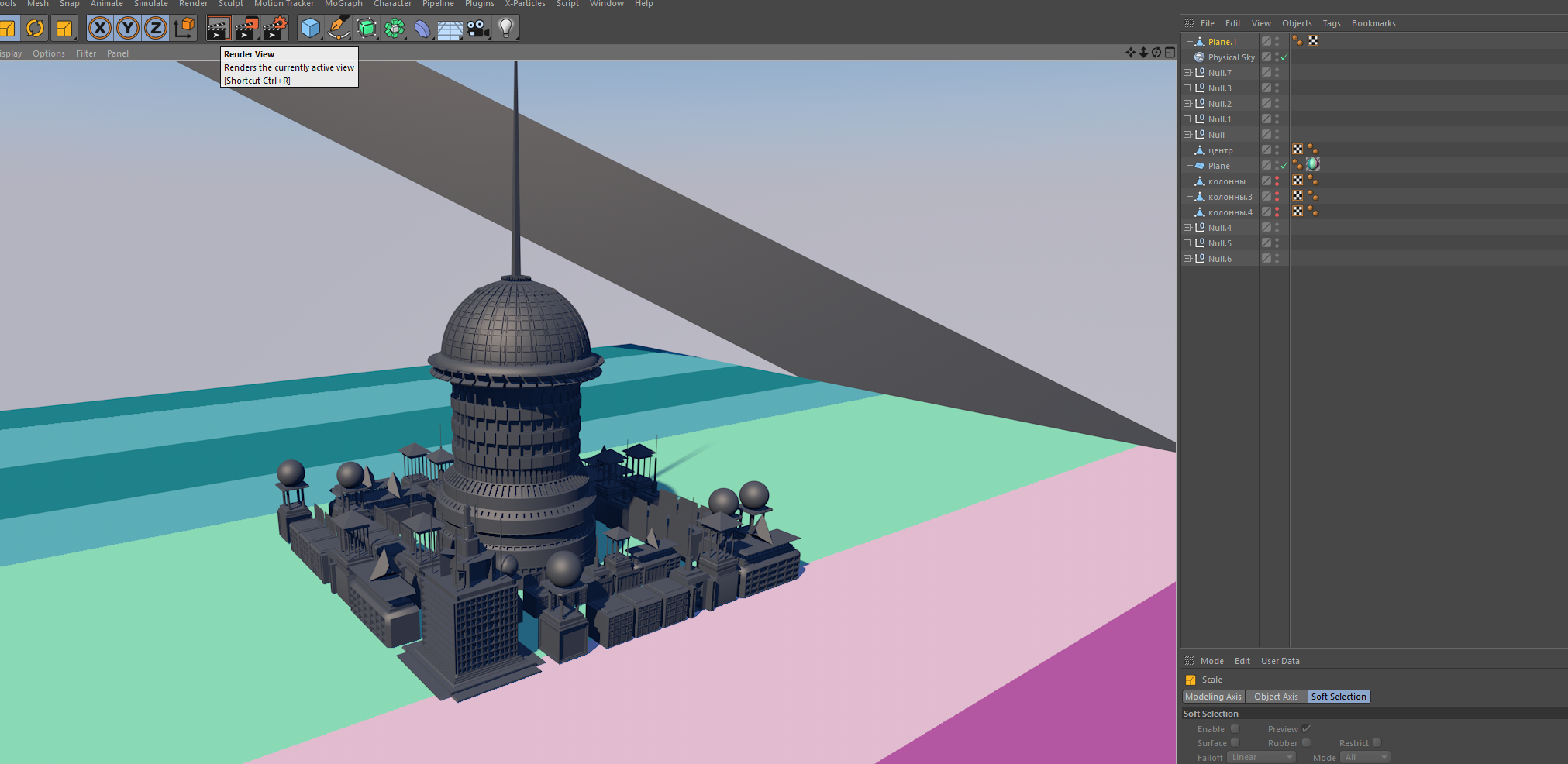The width and height of the screenshot is (1568, 764).
Task: Open the Attribute Manager Mode menu
Action: (x=1212, y=661)
